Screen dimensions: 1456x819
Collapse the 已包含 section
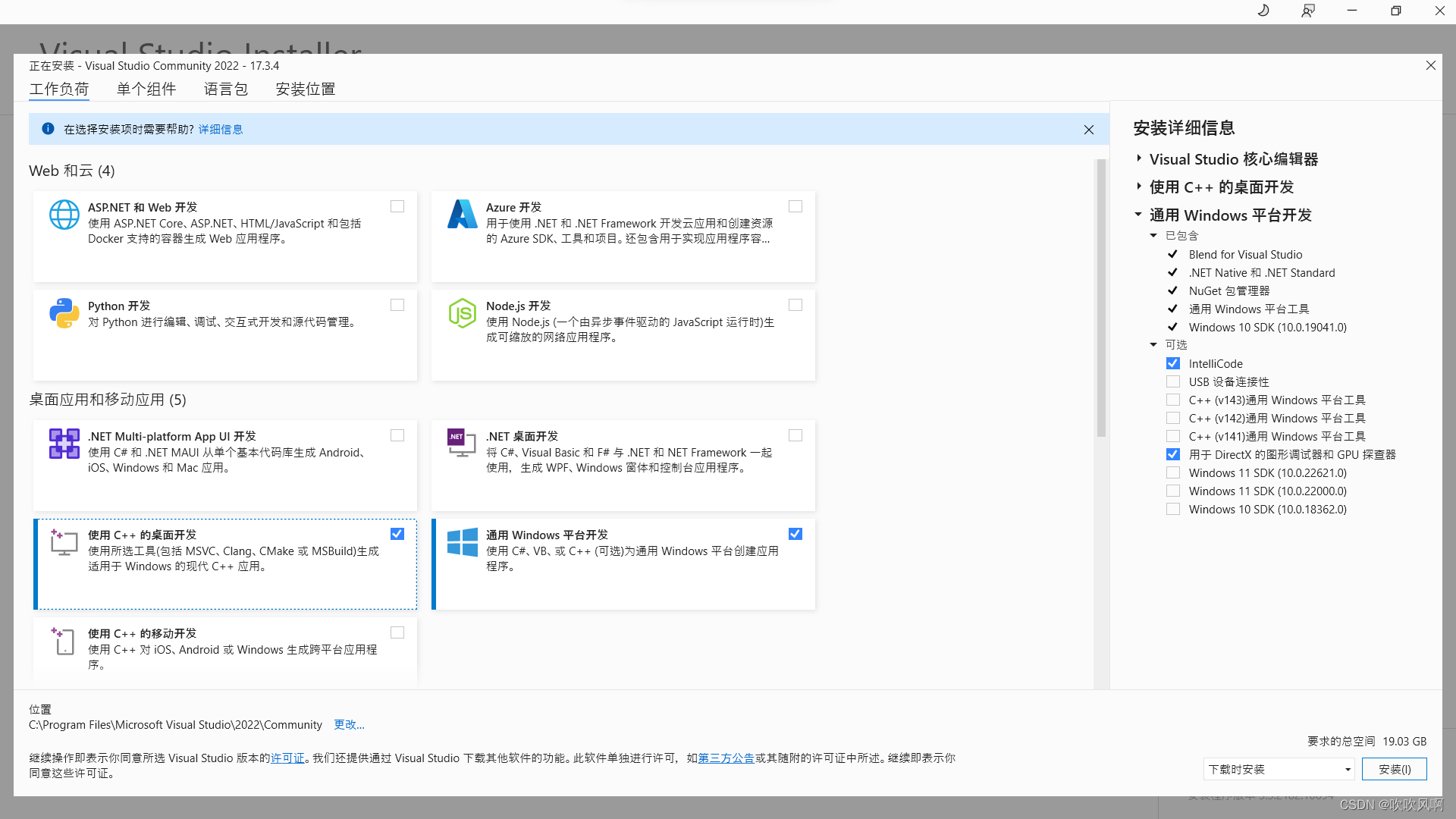tap(1153, 236)
